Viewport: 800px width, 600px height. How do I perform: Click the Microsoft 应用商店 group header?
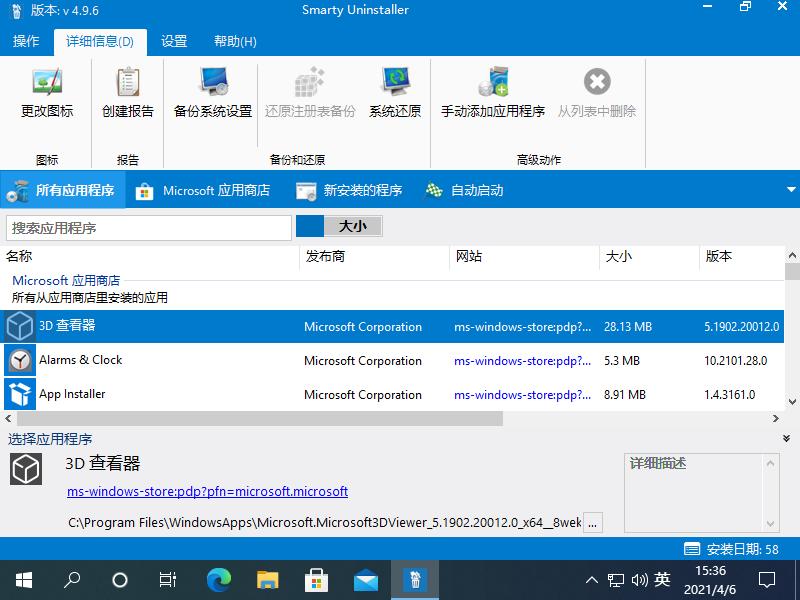click(x=66, y=281)
